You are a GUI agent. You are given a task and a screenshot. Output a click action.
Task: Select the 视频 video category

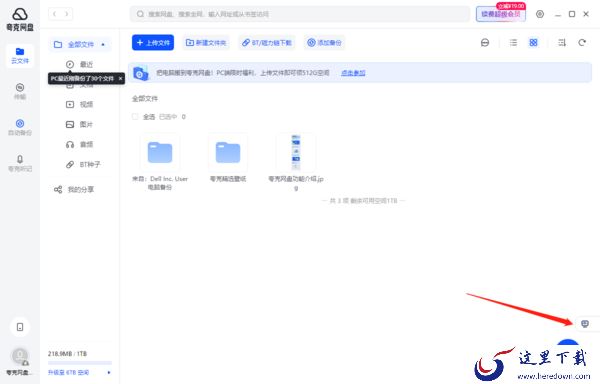point(80,104)
